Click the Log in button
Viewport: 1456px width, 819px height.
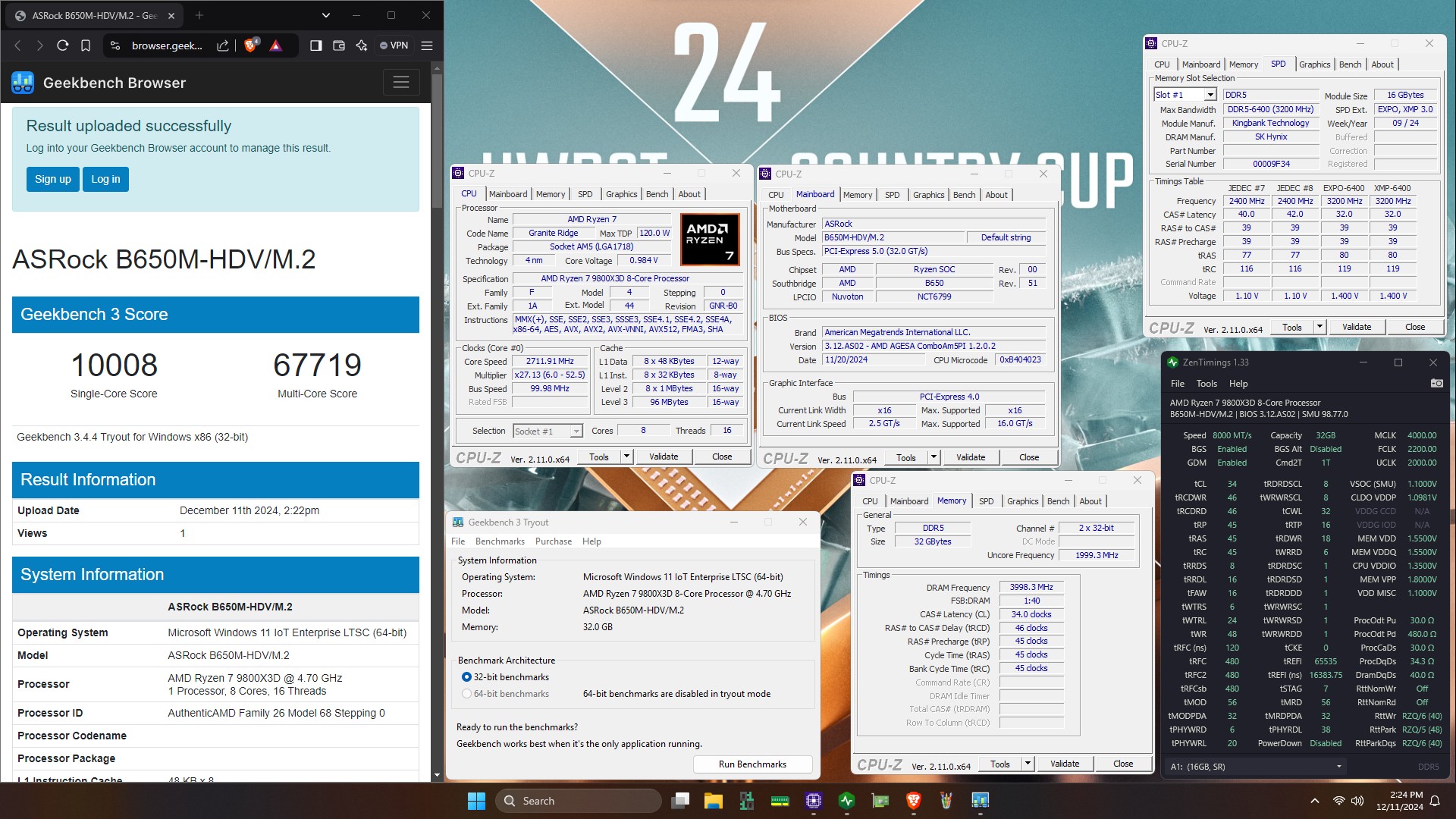click(106, 179)
